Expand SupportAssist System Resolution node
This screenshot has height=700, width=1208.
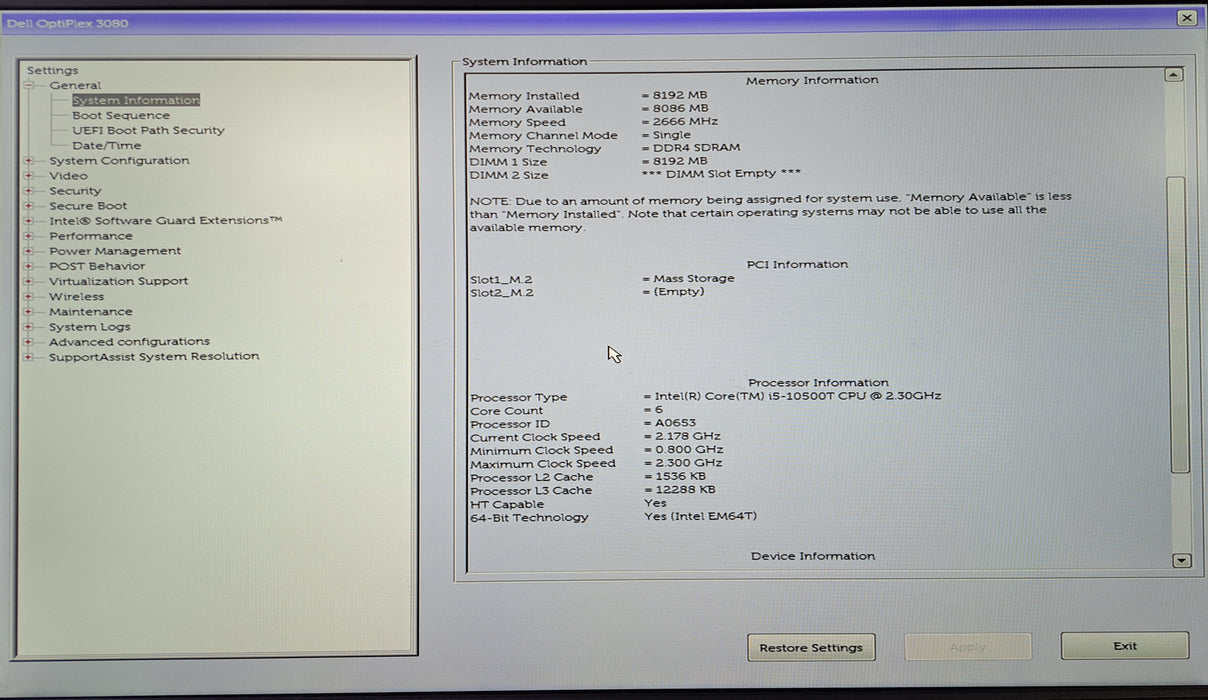point(29,356)
